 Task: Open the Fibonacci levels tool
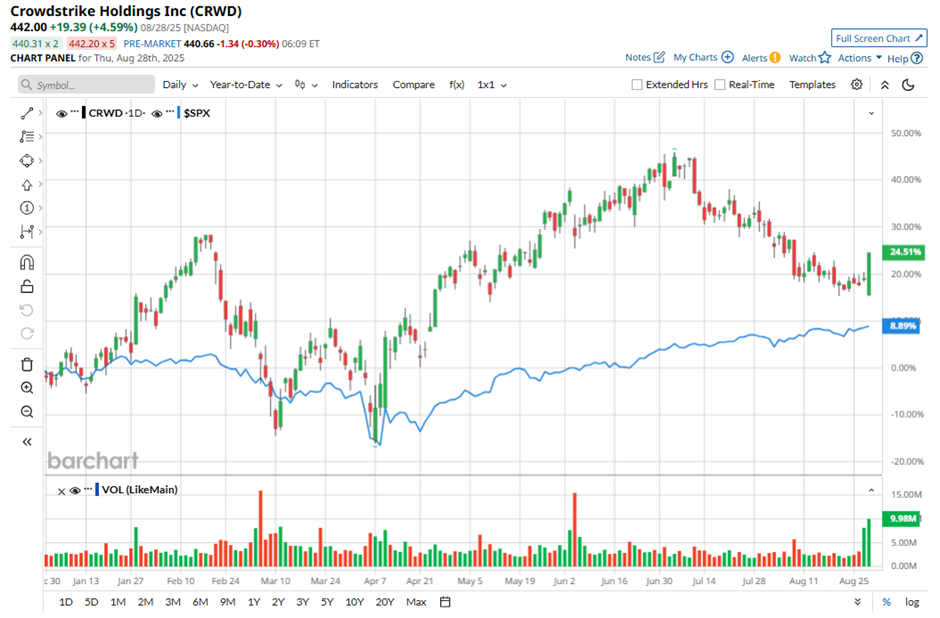[x=27, y=137]
